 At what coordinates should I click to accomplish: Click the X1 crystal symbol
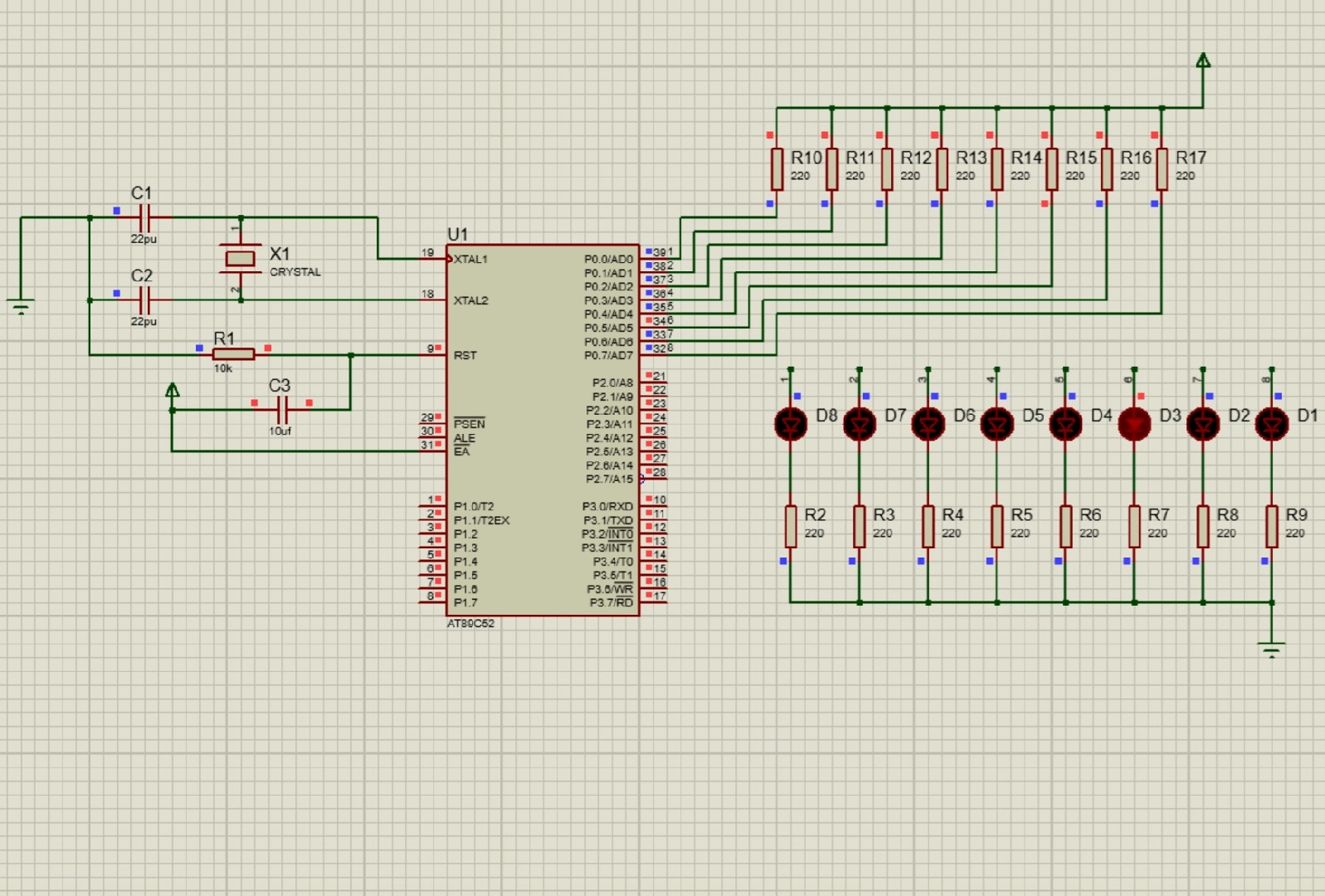coord(241,258)
